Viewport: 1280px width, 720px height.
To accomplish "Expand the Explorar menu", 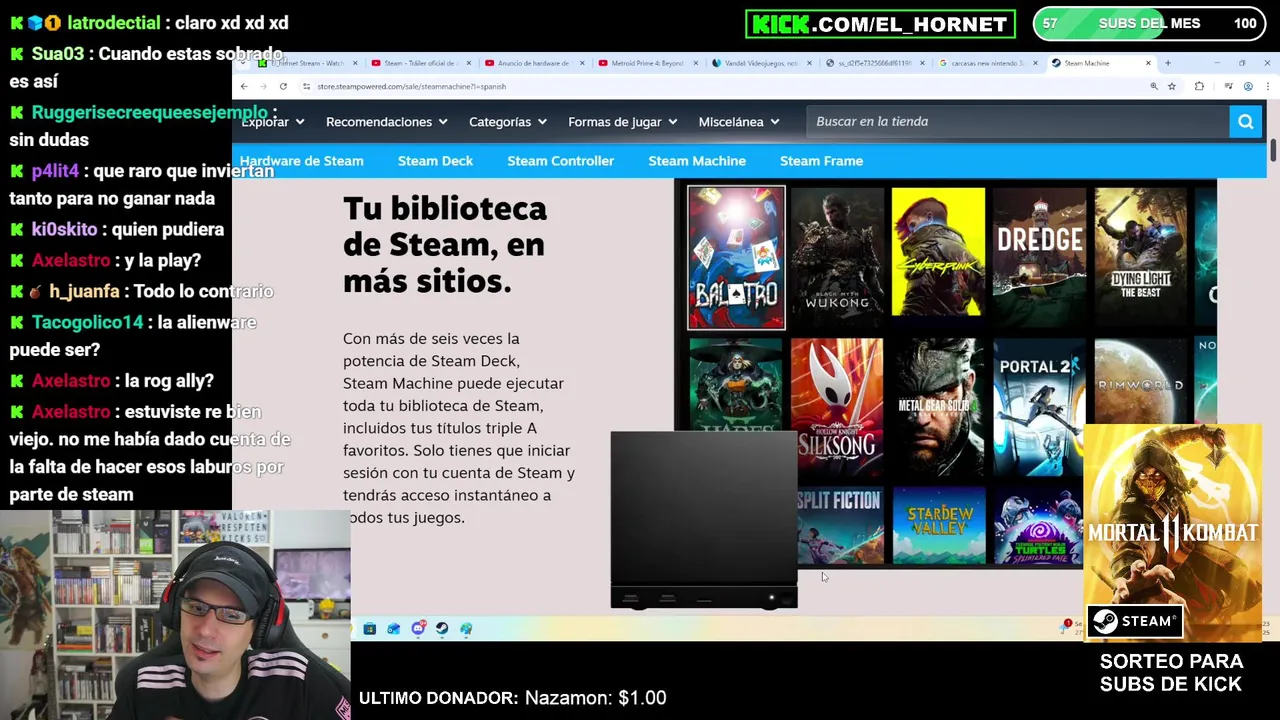I will pyautogui.click(x=272, y=122).
